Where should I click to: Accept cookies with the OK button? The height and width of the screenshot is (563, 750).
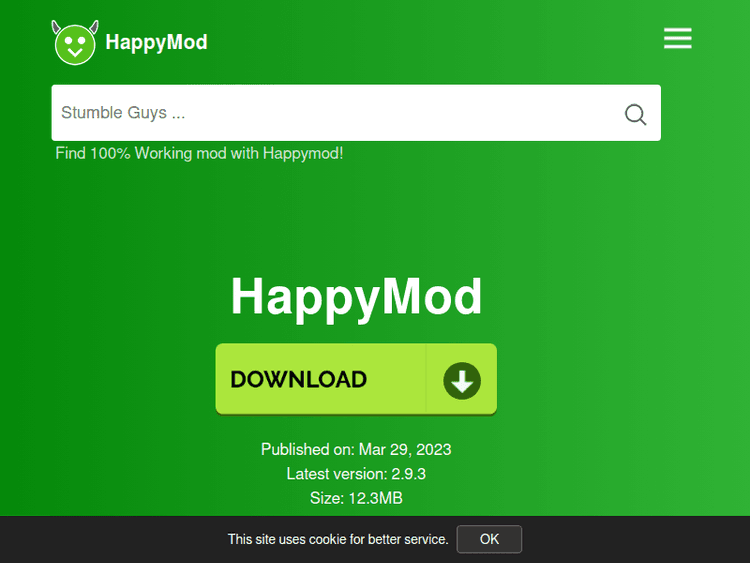pyautogui.click(x=489, y=539)
